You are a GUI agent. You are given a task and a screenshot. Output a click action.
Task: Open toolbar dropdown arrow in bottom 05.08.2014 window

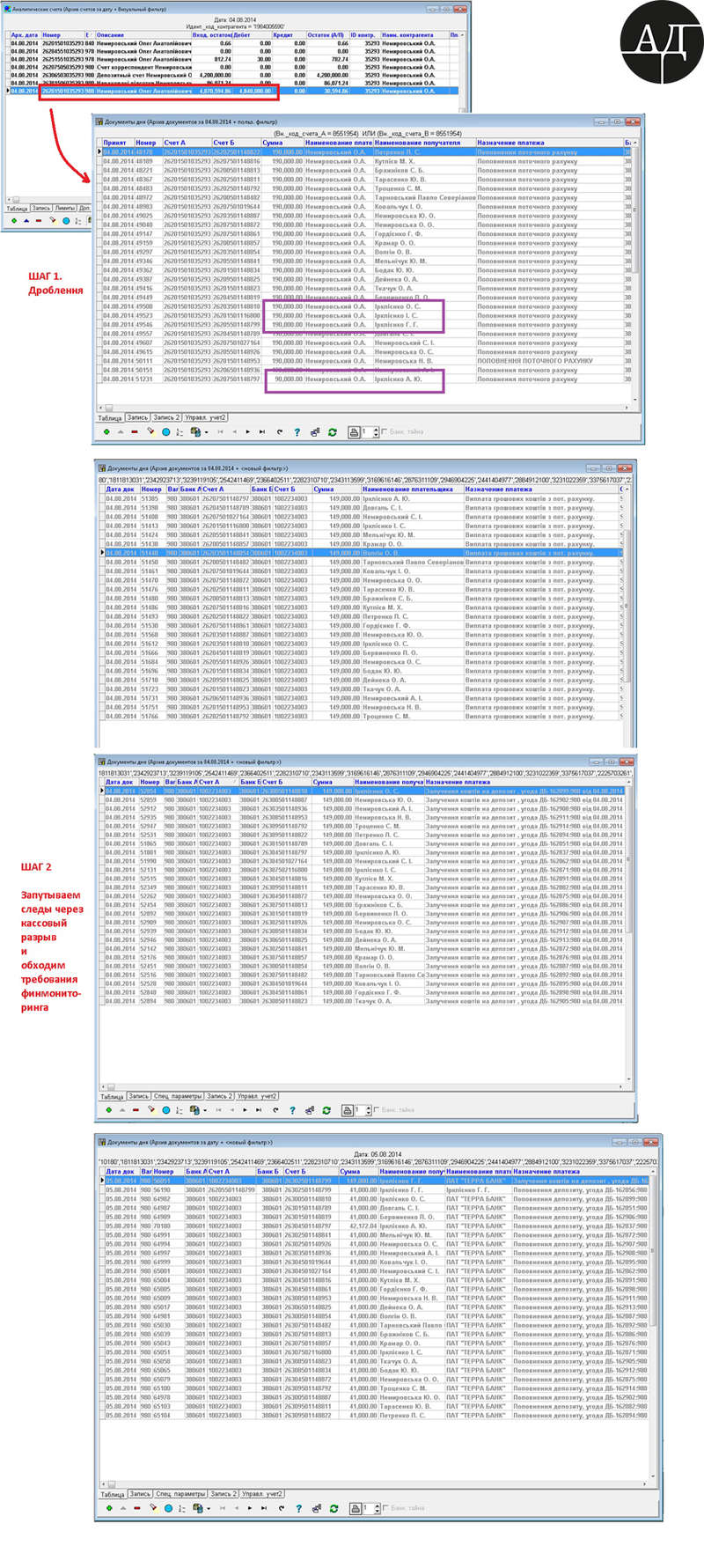[x=209, y=1508]
